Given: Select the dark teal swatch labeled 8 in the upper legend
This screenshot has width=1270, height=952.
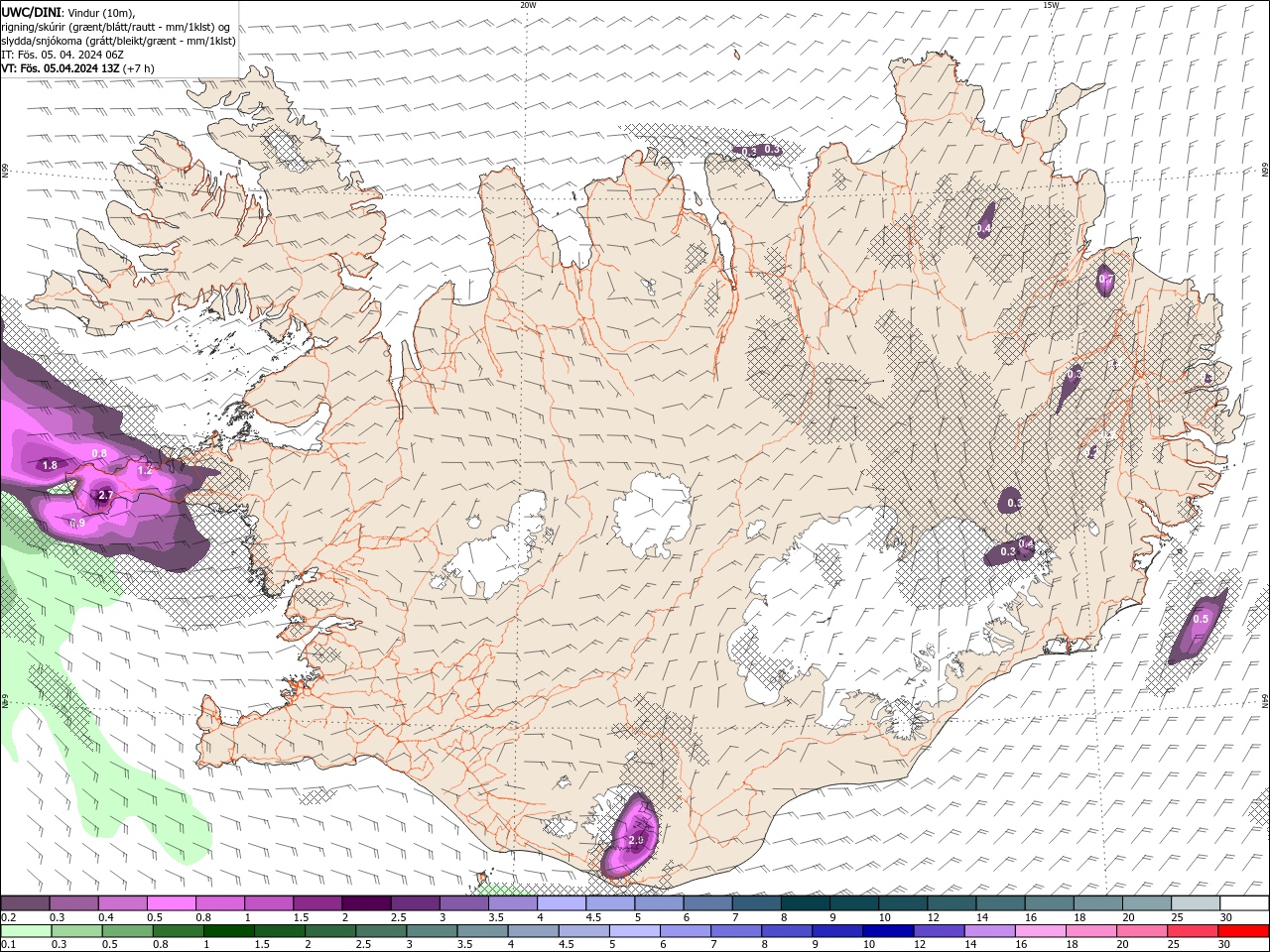Looking at the screenshot, I should (804, 903).
